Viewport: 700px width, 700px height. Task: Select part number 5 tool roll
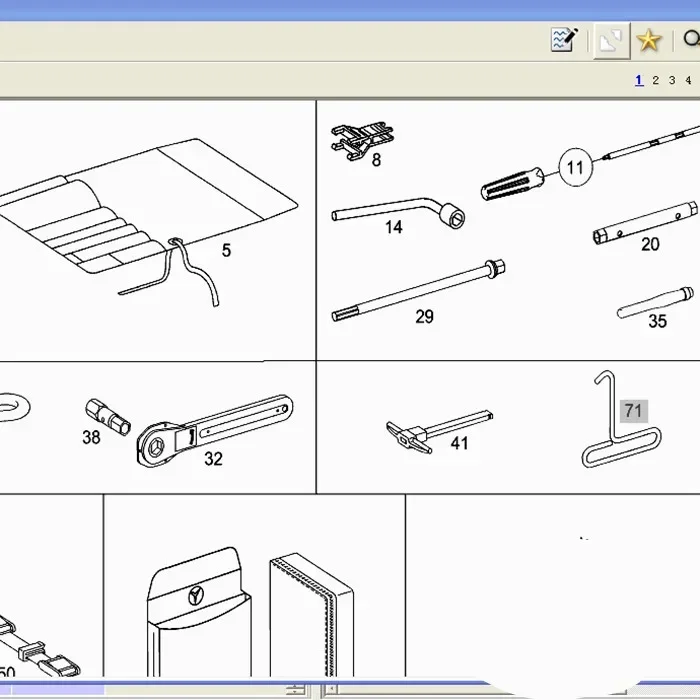[226, 250]
